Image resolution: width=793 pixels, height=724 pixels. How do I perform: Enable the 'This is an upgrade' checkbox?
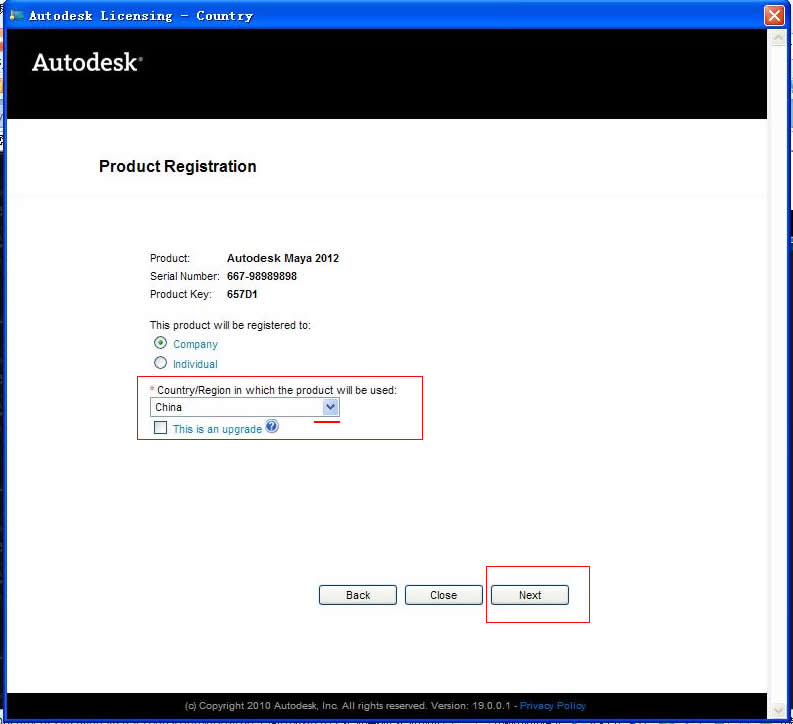pos(160,428)
